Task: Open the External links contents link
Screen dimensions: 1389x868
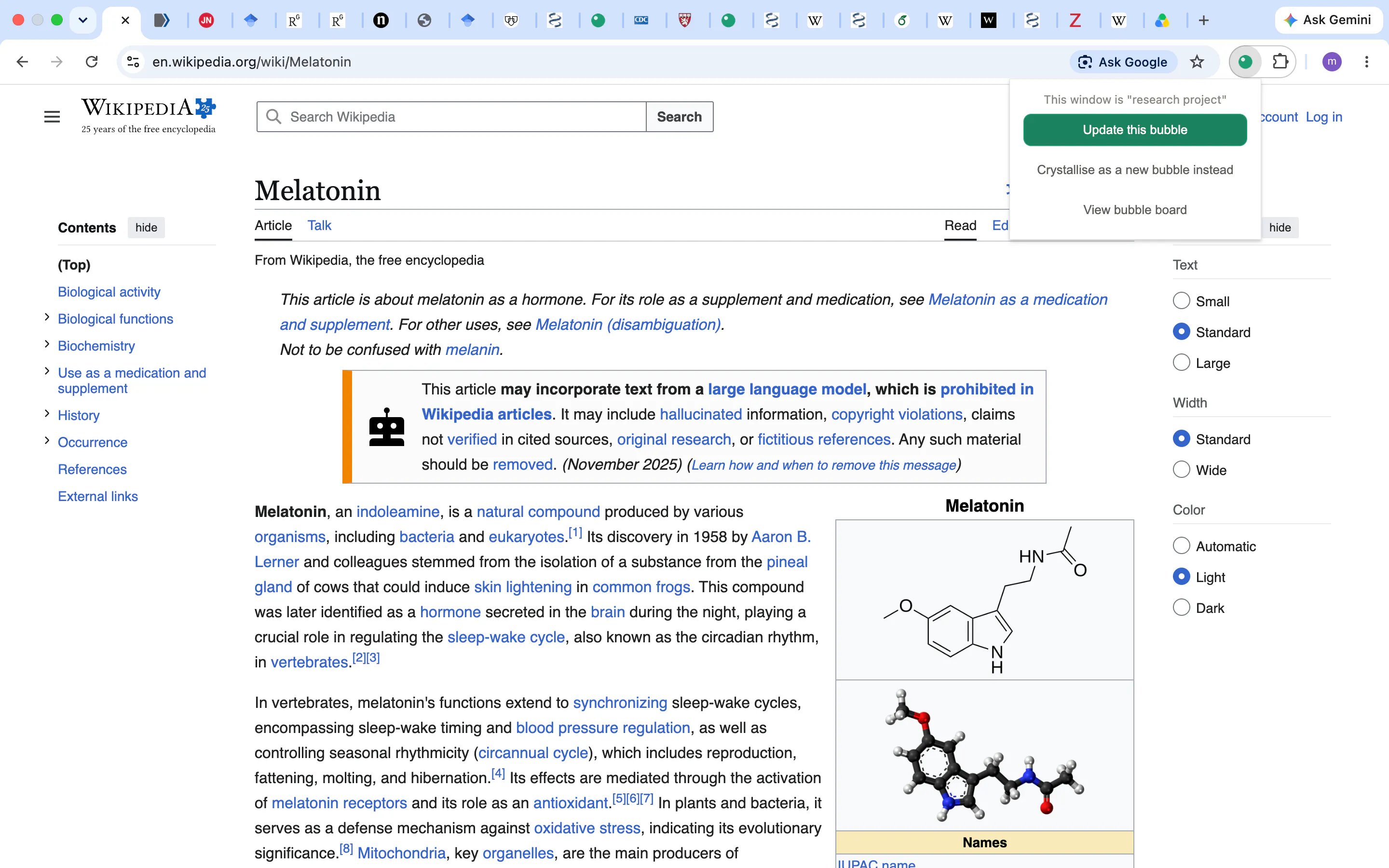Action: tap(98, 497)
